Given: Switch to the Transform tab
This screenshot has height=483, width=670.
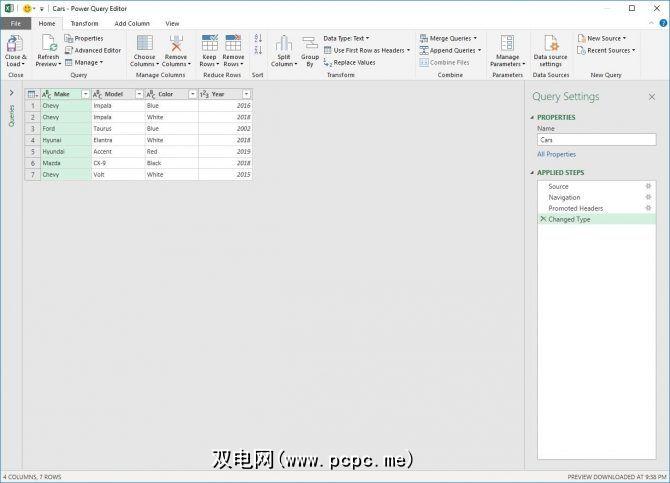Looking at the screenshot, I should pos(84,23).
